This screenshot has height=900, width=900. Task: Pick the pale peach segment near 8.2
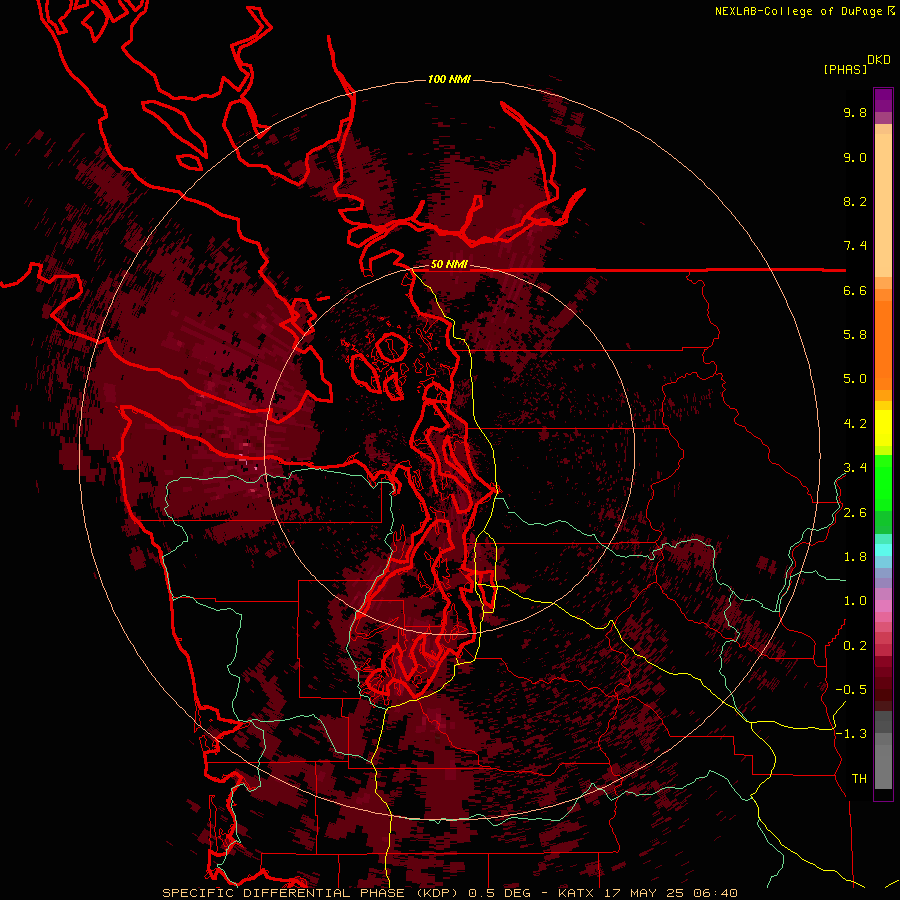(x=883, y=205)
